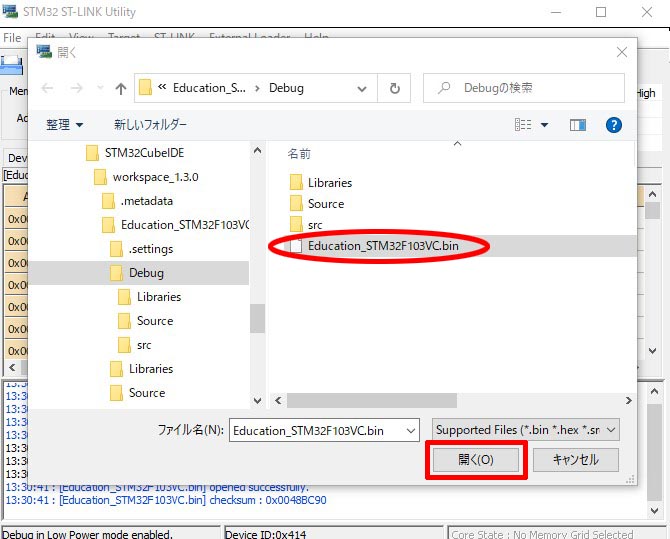The height and width of the screenshot is (539, 670).
Task: Expand the address bar path dropdown
Action: tap(362, 89)
